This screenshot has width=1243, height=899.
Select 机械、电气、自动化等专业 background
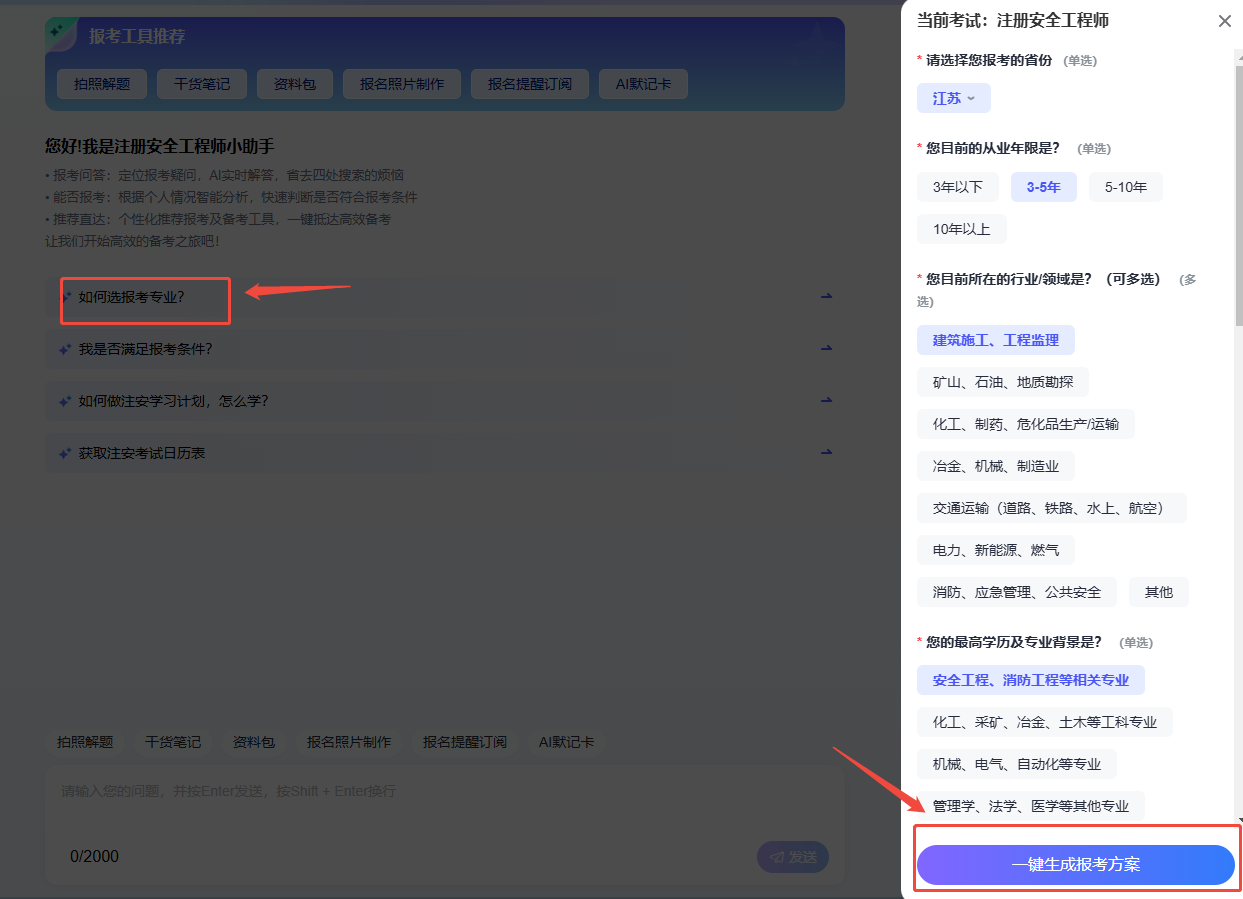(x=1016, y=764)
